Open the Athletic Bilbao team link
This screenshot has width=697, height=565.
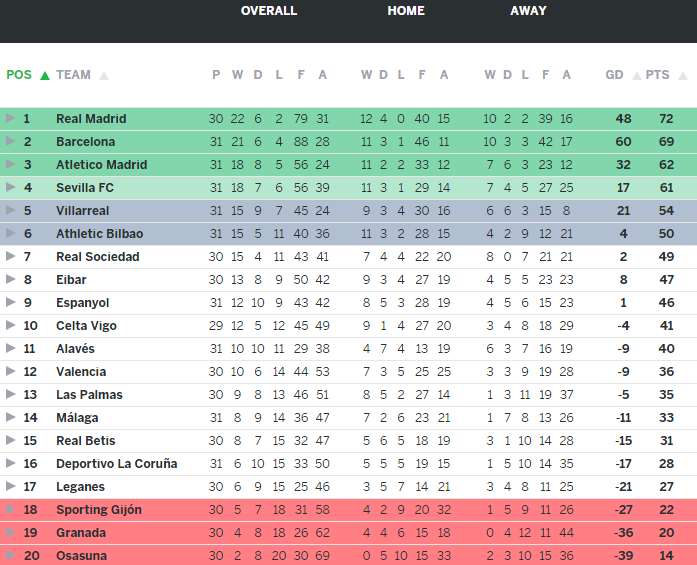[x=99, y=234]
